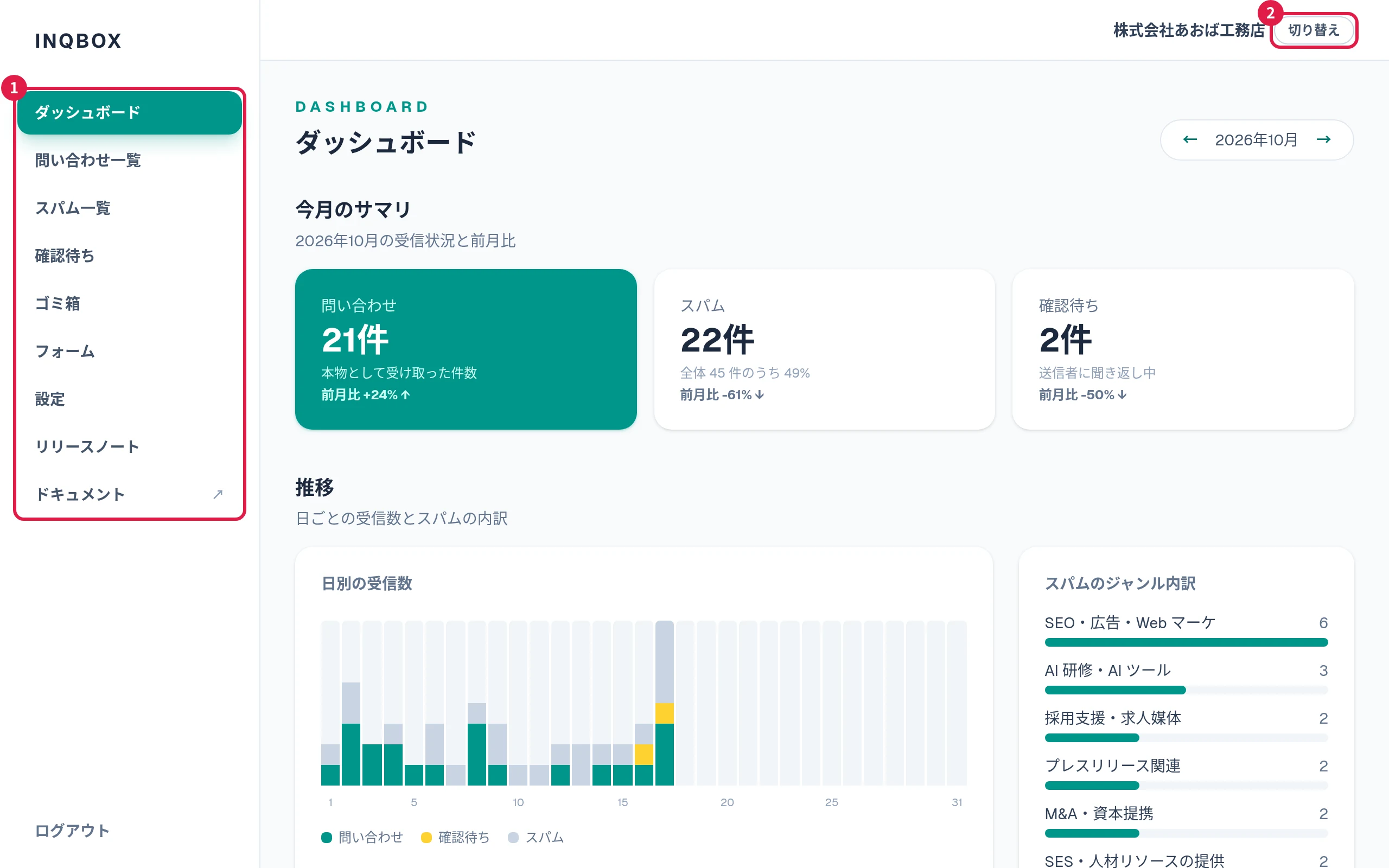
Task: Click プレスリリース関連 genre row
Action: [1186, 773]
